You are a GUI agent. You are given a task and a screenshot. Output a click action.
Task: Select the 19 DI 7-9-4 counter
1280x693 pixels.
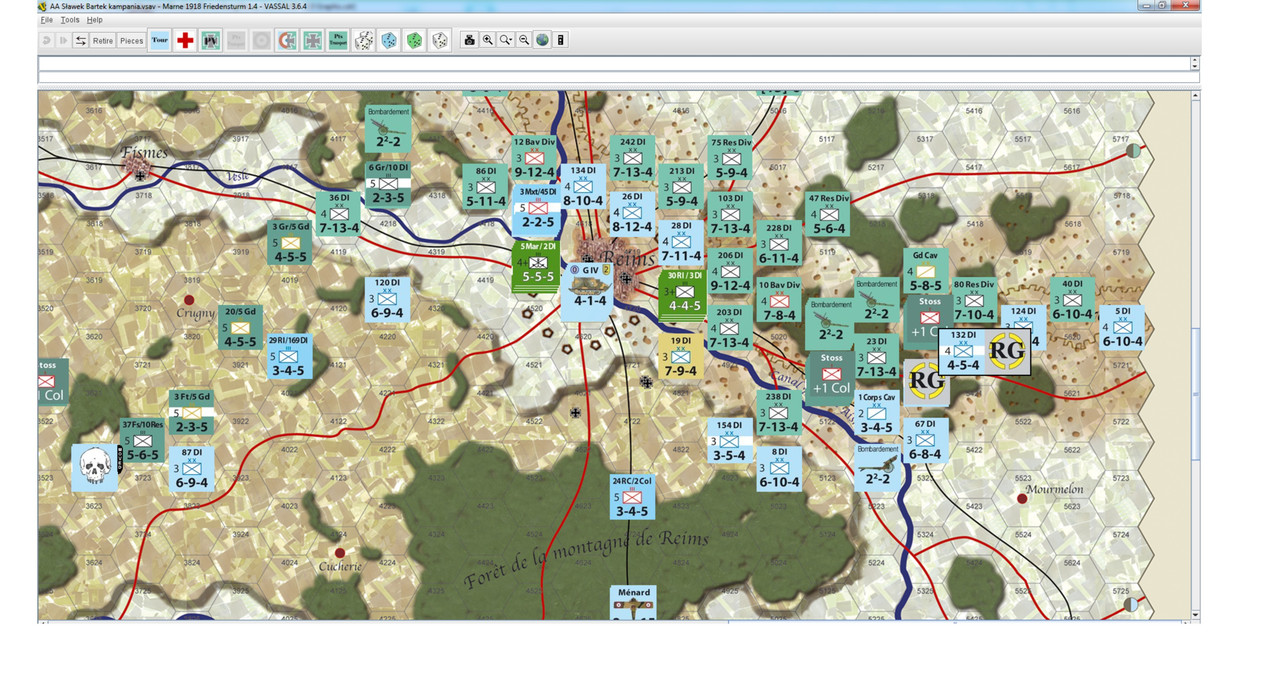[681, 357]
